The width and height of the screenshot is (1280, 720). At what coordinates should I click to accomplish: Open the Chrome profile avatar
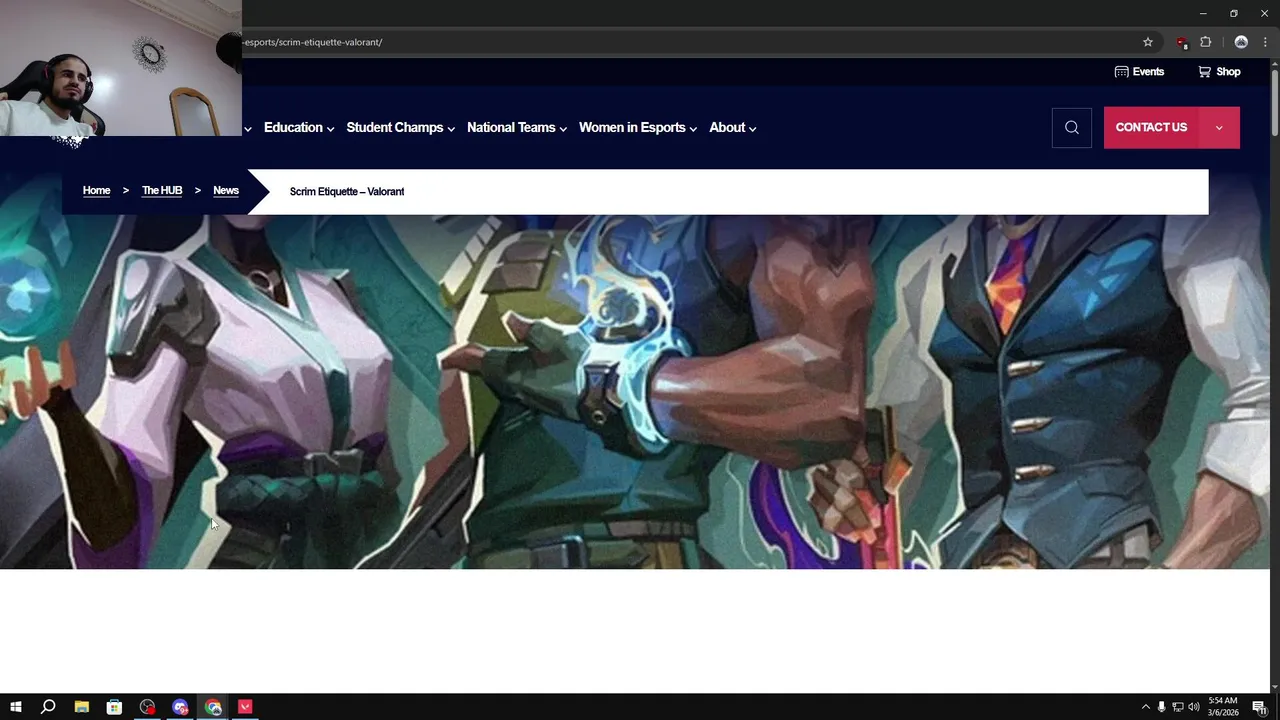pos(1241,42)
